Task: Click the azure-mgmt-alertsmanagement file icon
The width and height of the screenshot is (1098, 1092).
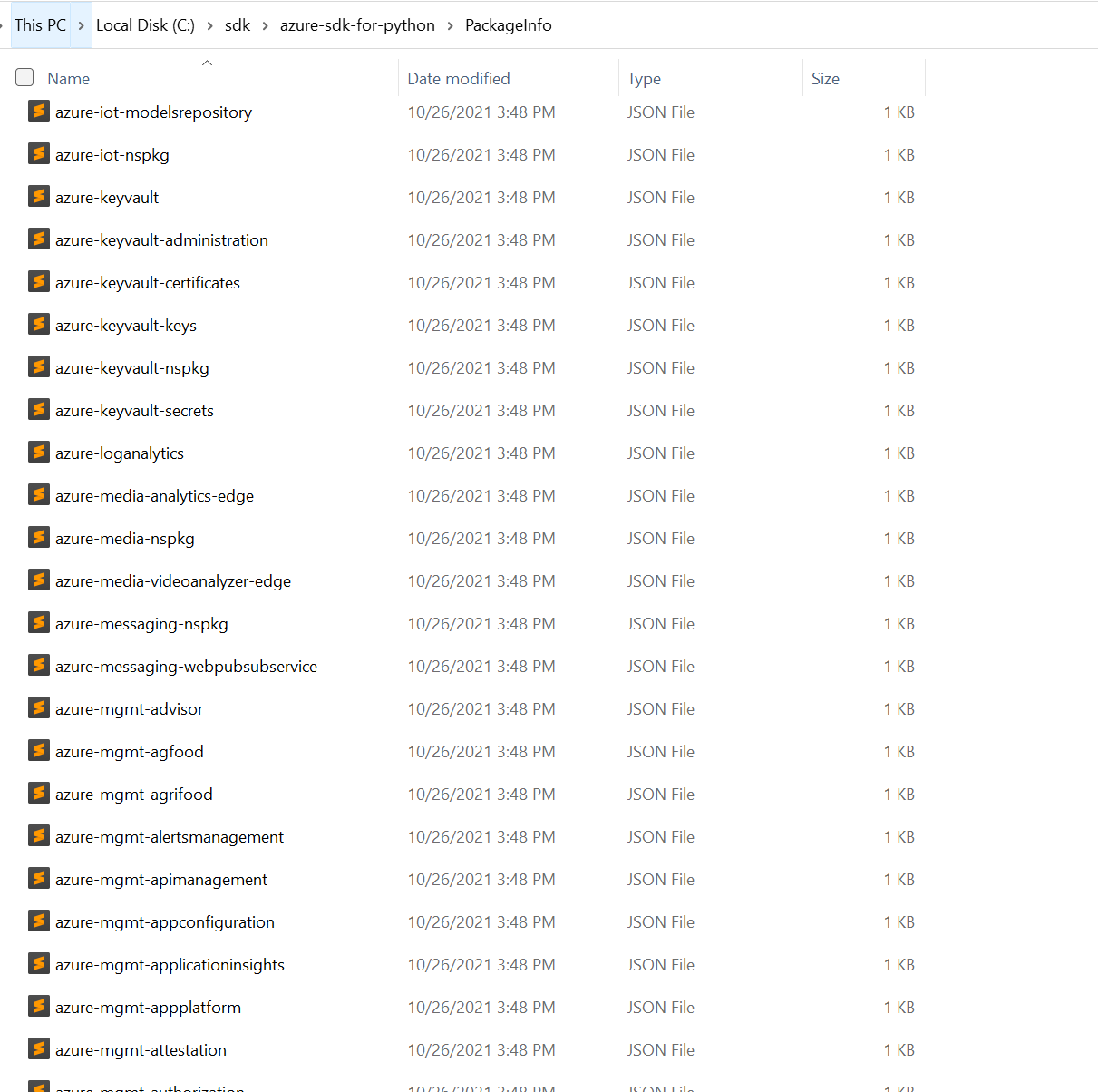Action: click(x=39, y=835)
